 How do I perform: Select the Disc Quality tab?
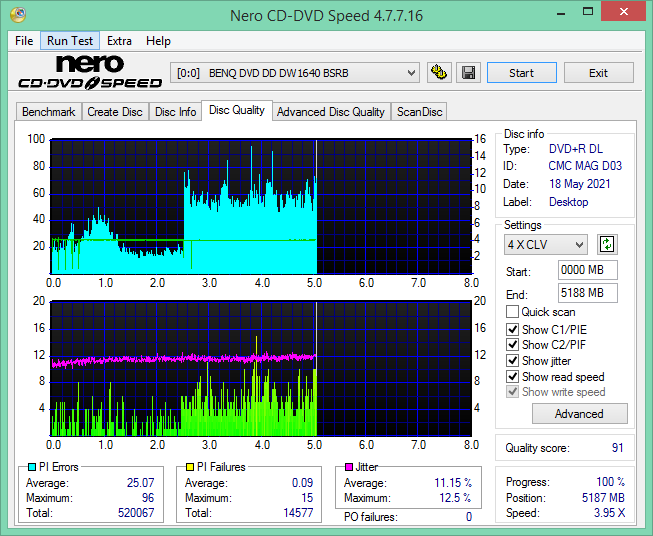(x=237, y=110)
